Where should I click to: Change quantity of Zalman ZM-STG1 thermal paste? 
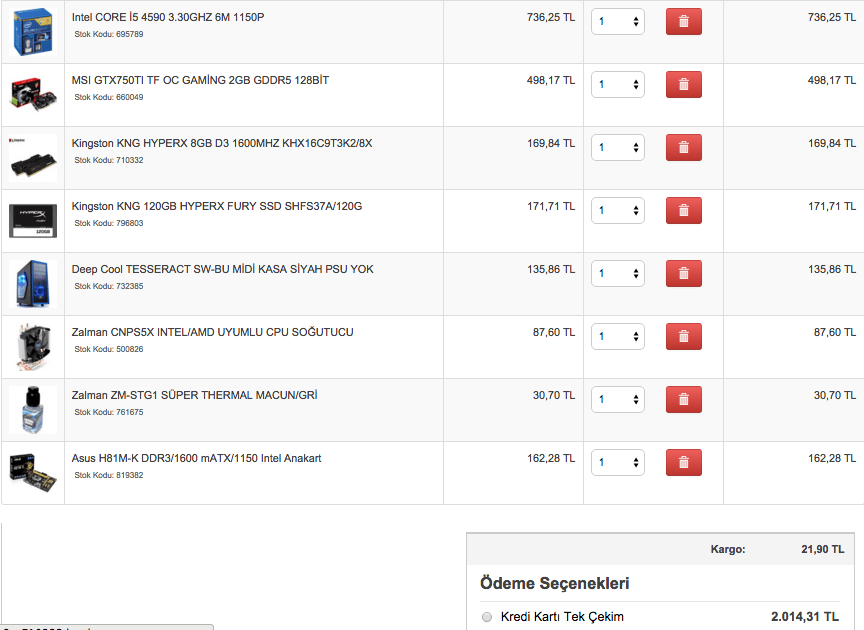click(618, 399)
